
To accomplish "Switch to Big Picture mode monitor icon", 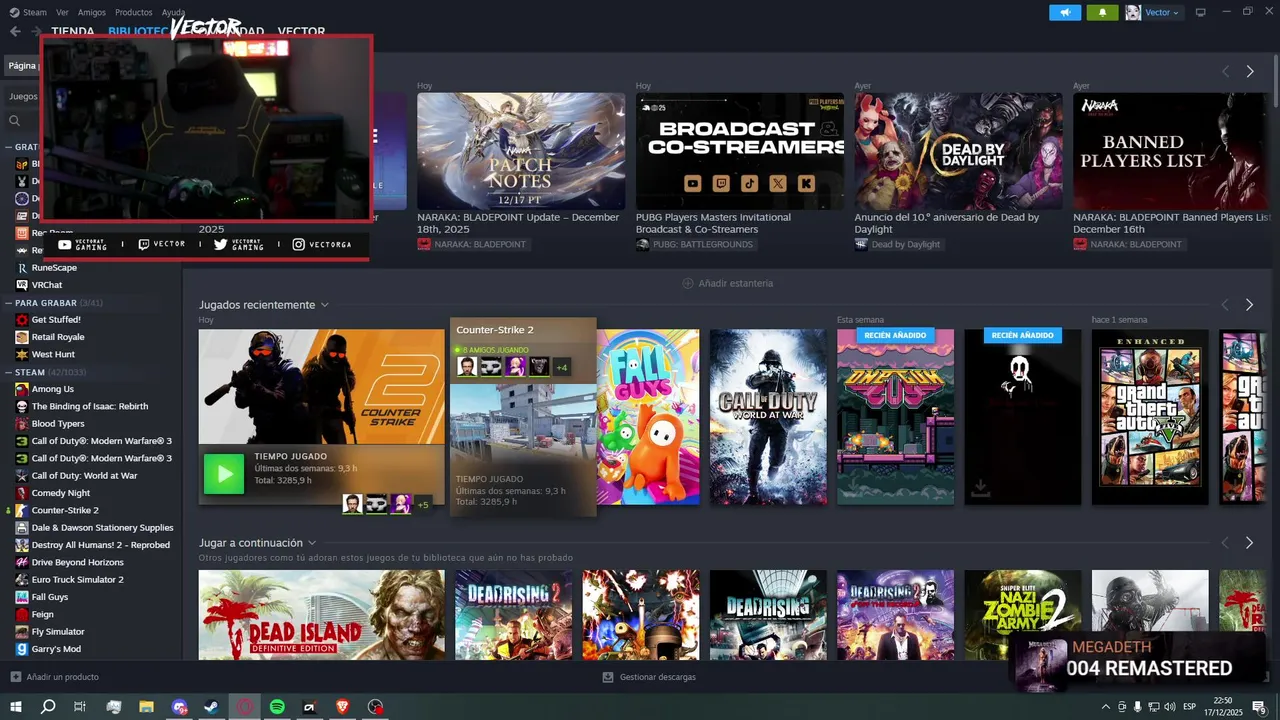I will [1201, 12].
